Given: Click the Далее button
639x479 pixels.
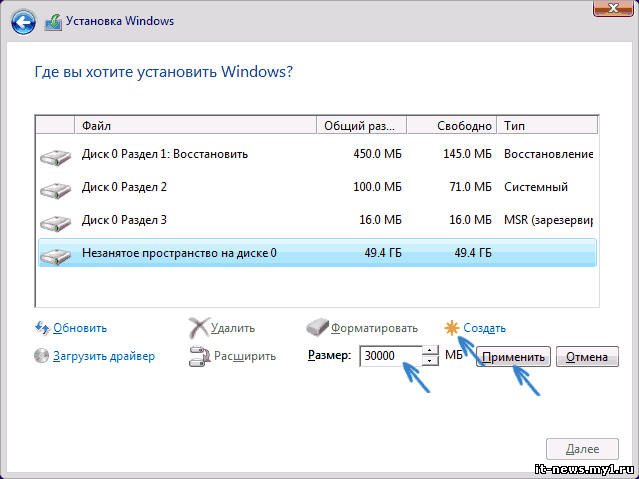Looking at the screenshot, I should coord(582,449).
